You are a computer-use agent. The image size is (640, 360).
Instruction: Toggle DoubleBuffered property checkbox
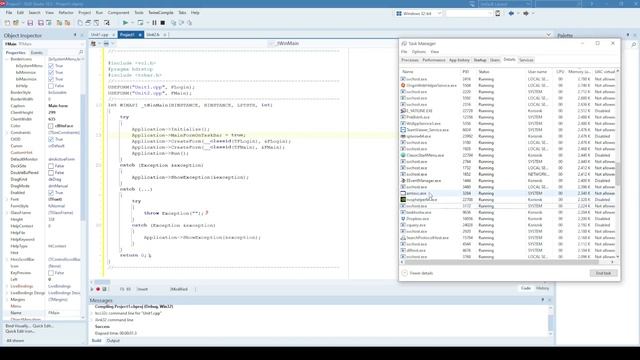click(51, 173)
